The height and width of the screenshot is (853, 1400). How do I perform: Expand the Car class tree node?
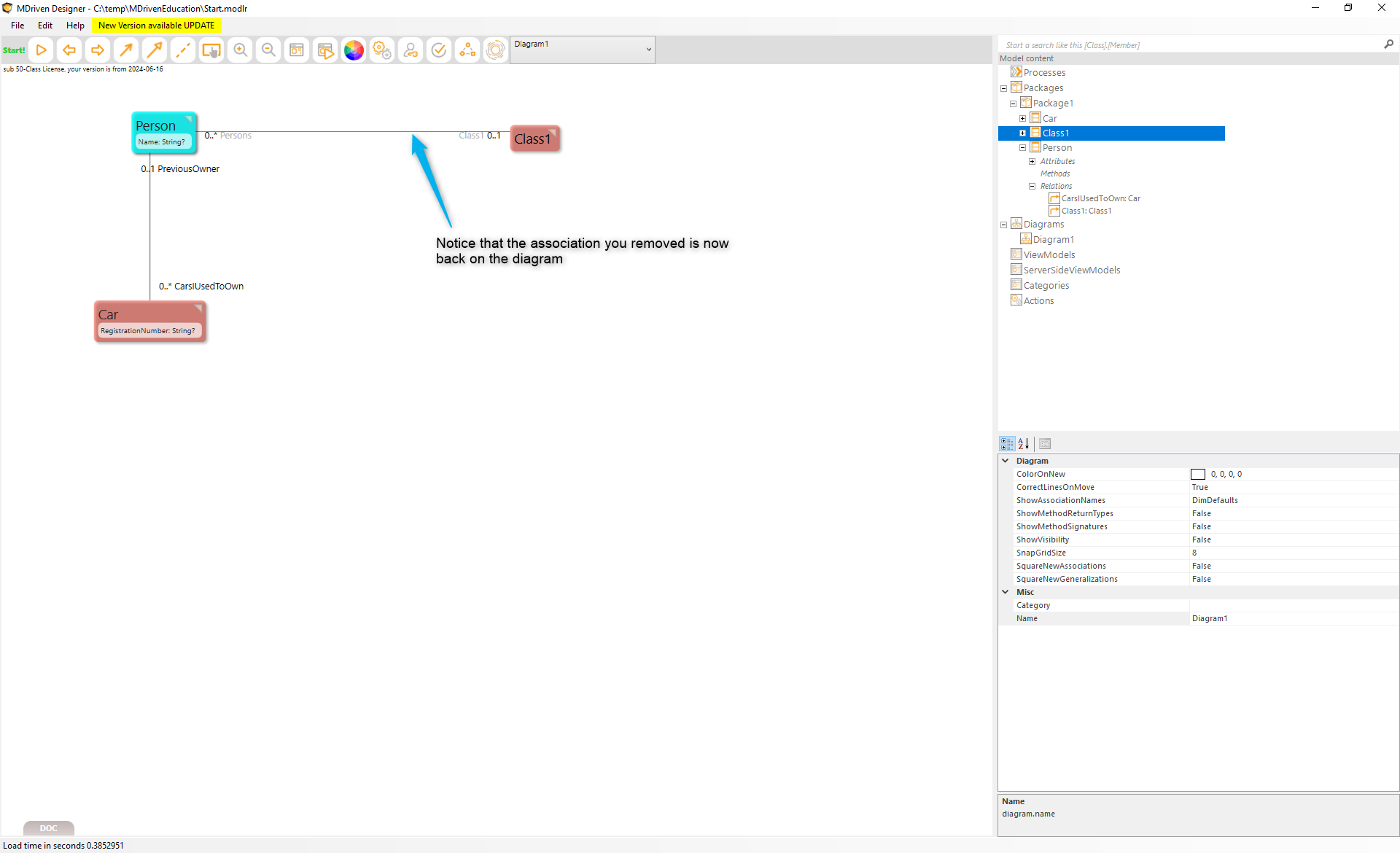pos(1022,118)
